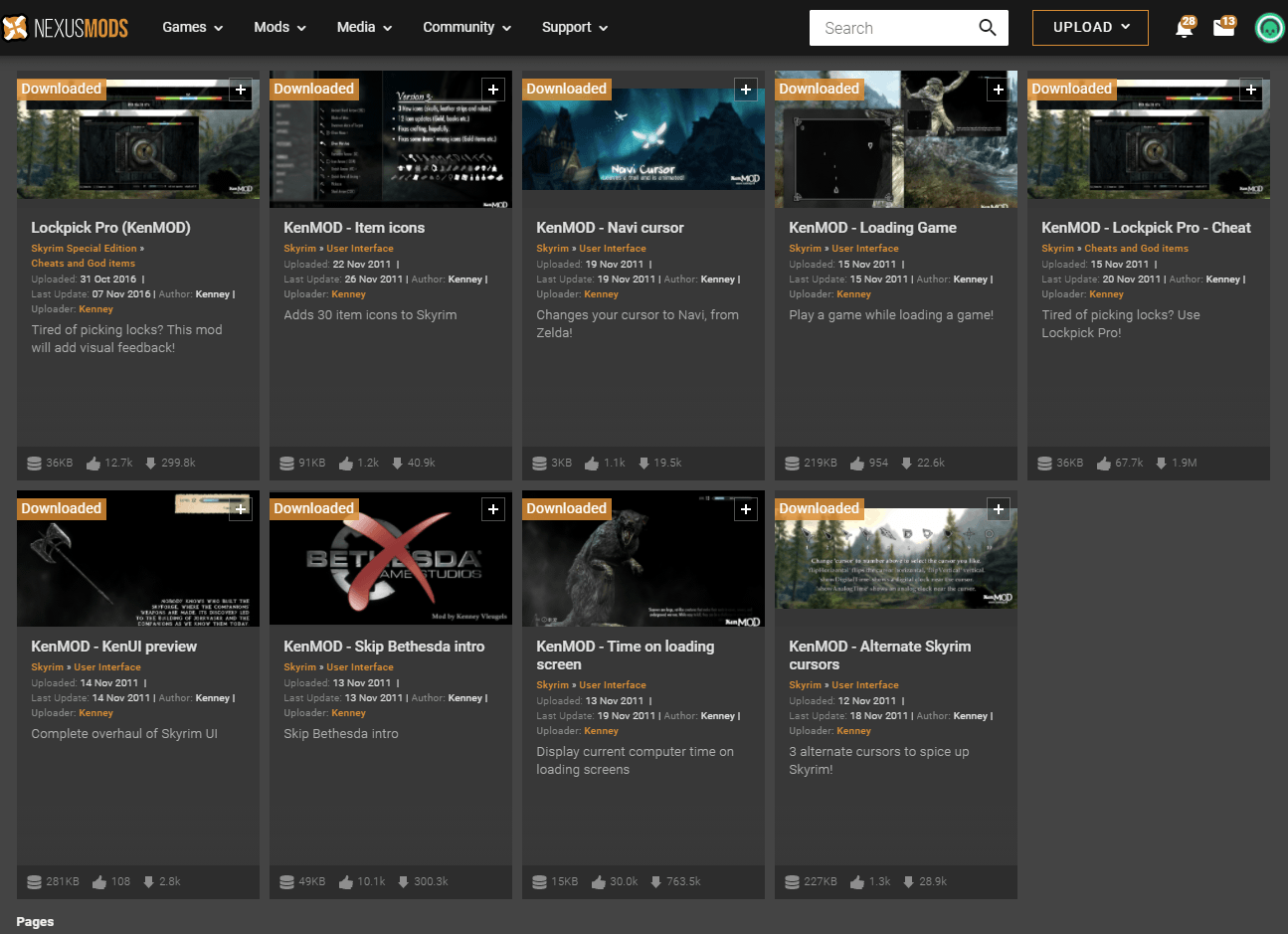Open the Item icons mod thumbnail
Screen dimensions: 1288x934
[x=391, y=139]
